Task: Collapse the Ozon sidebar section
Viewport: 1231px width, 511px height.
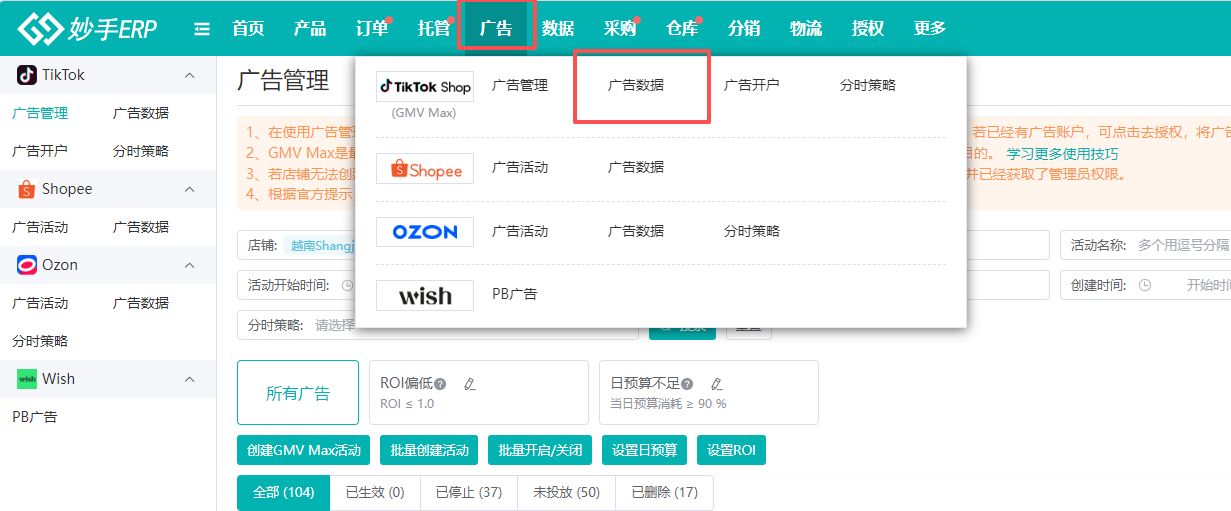Action: [x=189, y=265]
